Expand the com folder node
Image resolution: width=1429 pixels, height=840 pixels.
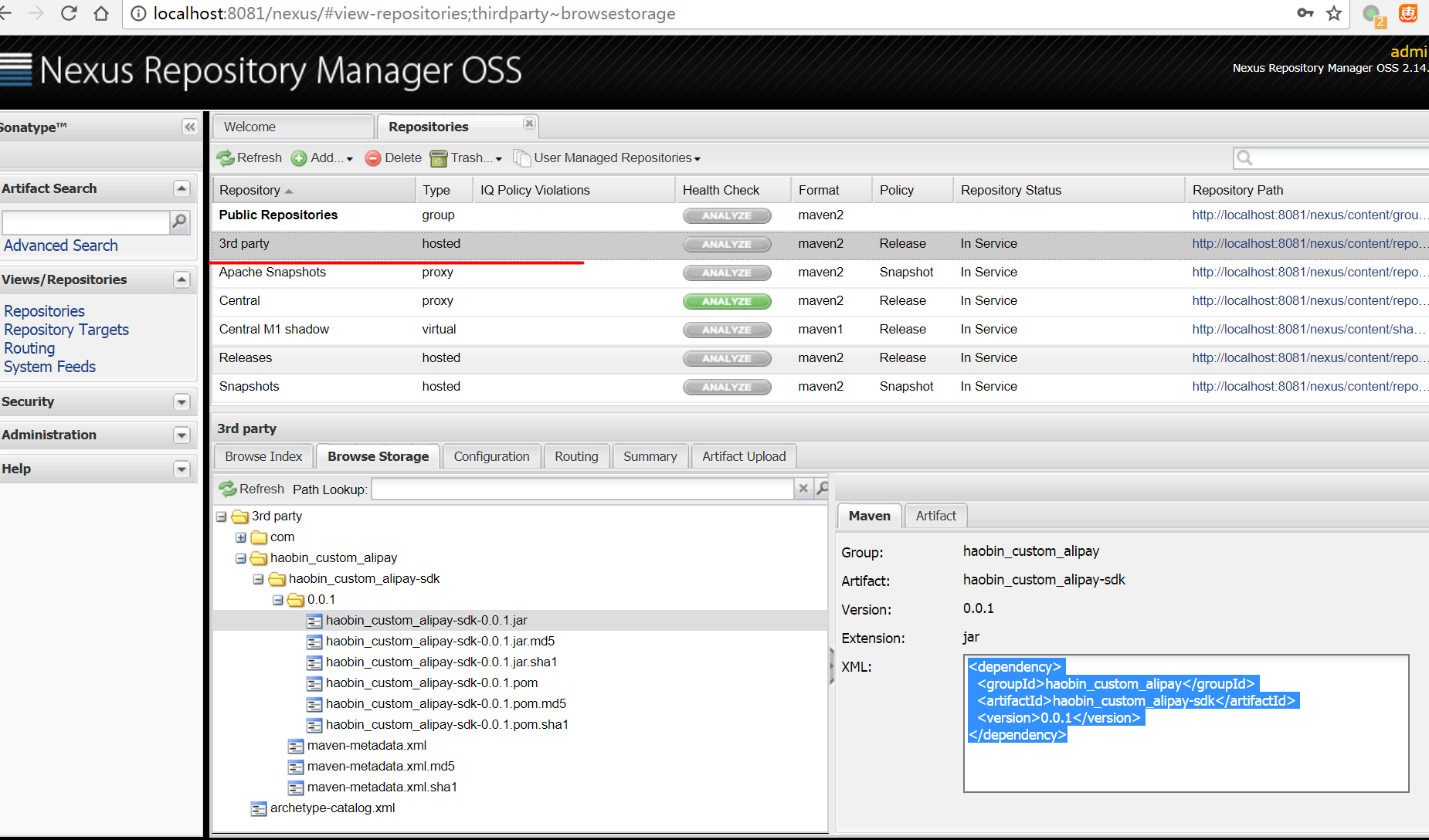coord(241,537)
